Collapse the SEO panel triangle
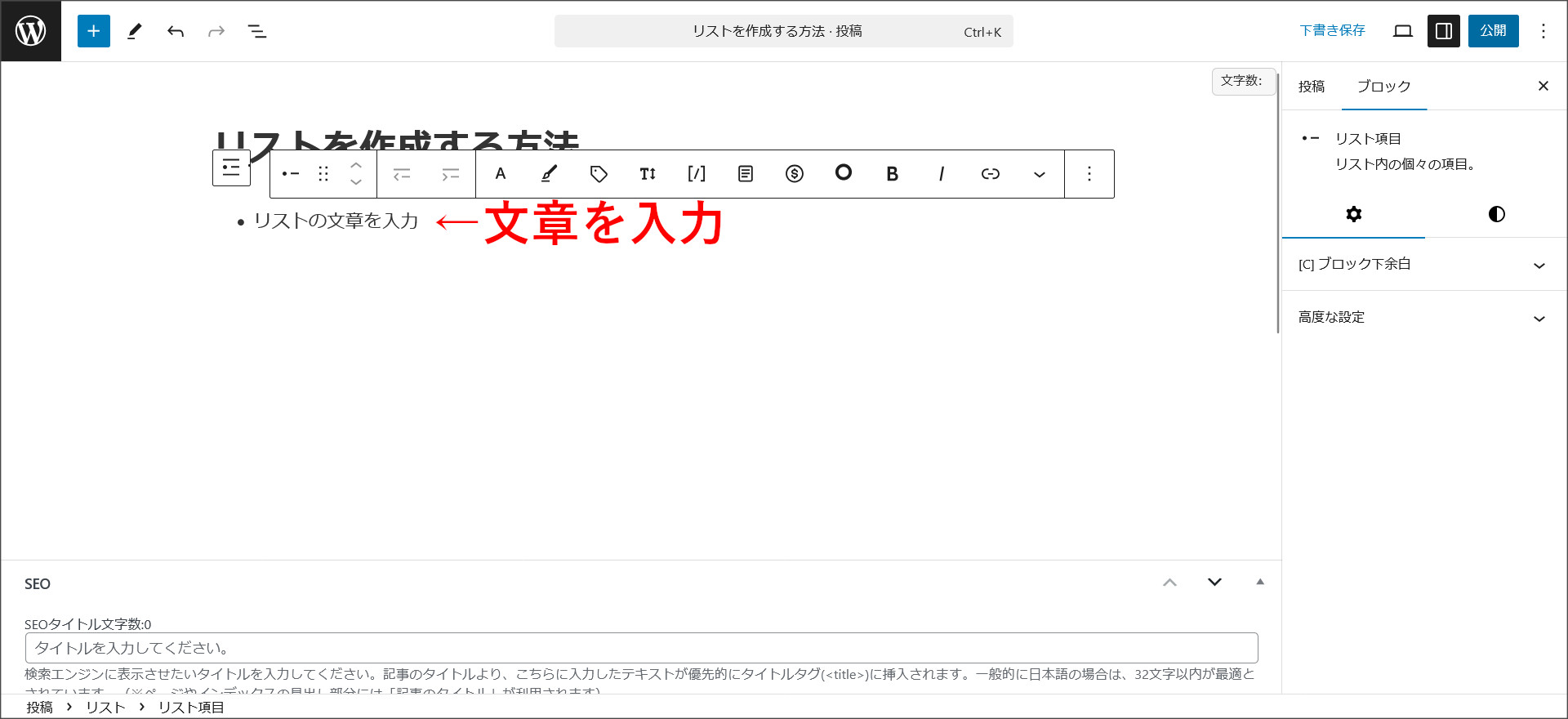Screen dimensions: 1568x719 tap(1260, 583)
